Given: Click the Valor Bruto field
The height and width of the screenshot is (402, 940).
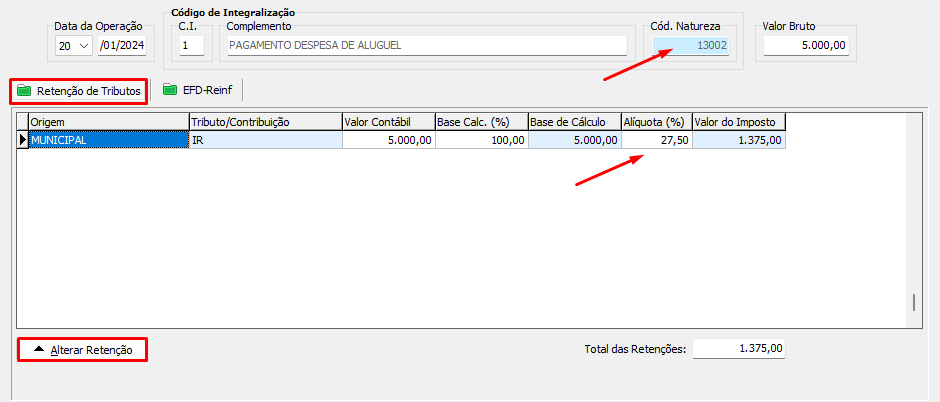Looking at the screenshot, I should coord(806,45).
